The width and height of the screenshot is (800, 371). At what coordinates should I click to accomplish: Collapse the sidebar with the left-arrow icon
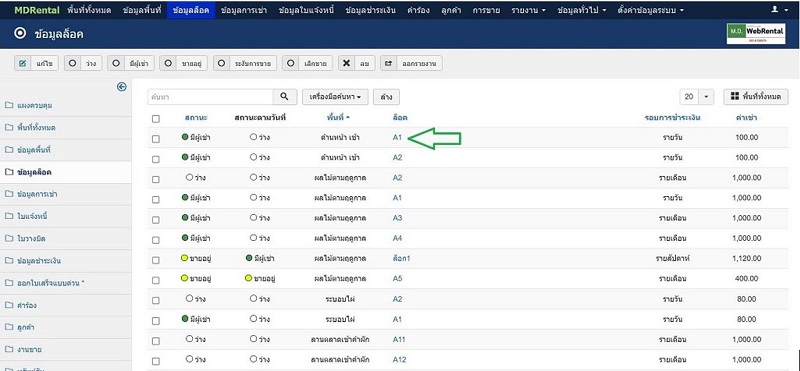(121, 87)
